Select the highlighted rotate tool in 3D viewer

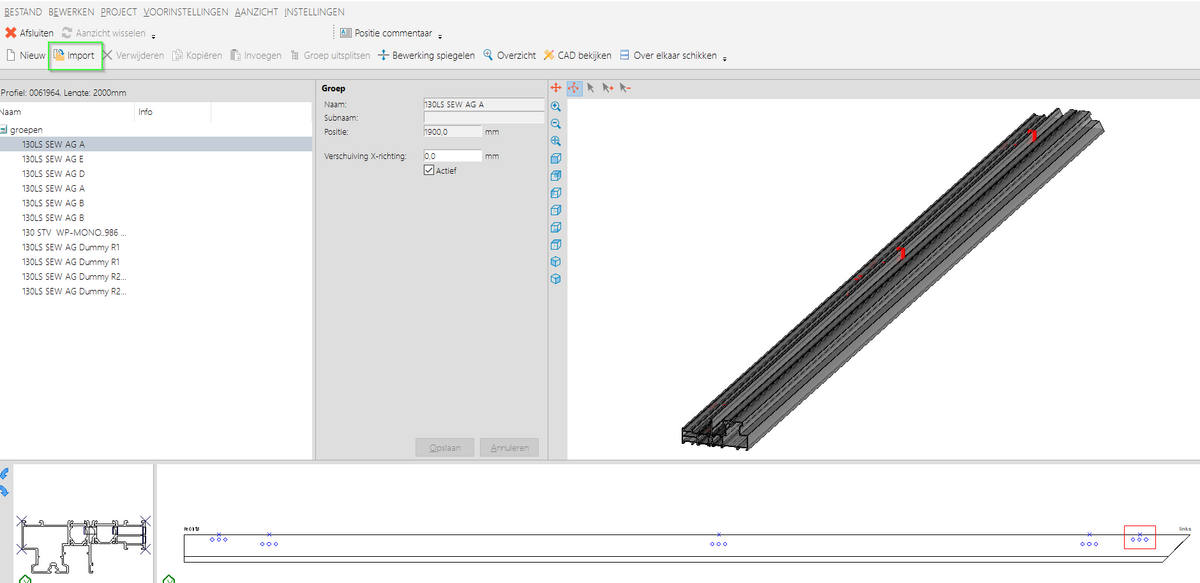[x=574, y=88]
